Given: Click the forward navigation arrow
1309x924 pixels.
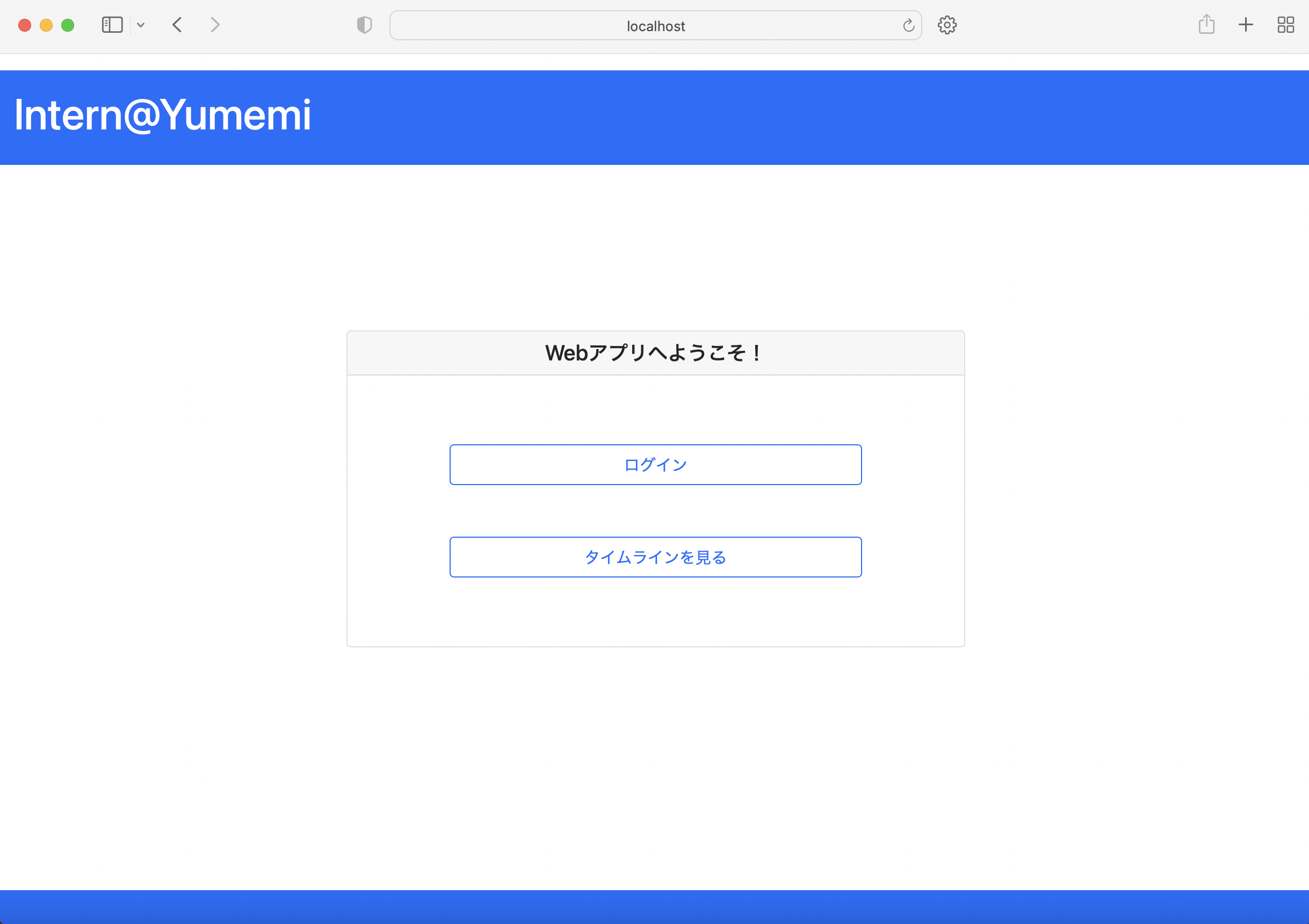Looking at the screenshot, I should (x=215, y=25).
